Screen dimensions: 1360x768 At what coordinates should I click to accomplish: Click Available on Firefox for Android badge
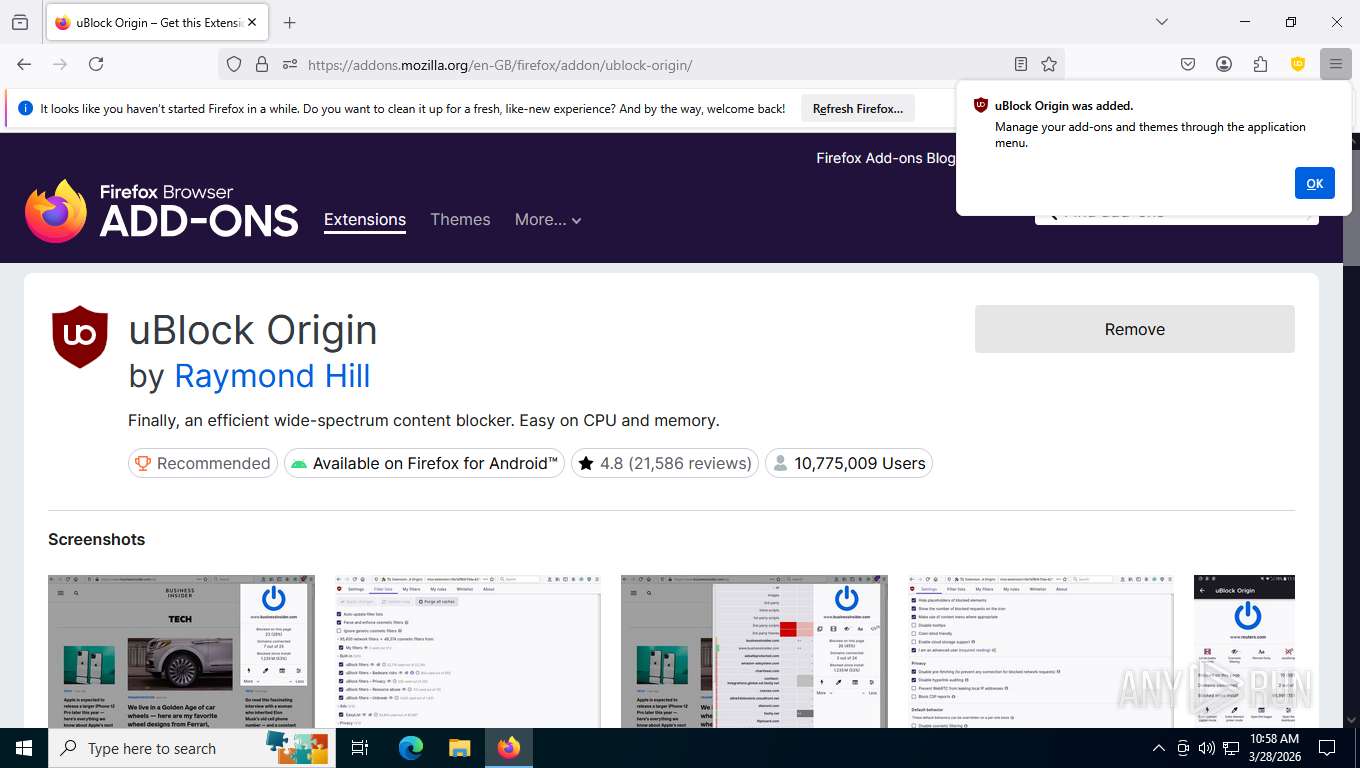(425, 463)
